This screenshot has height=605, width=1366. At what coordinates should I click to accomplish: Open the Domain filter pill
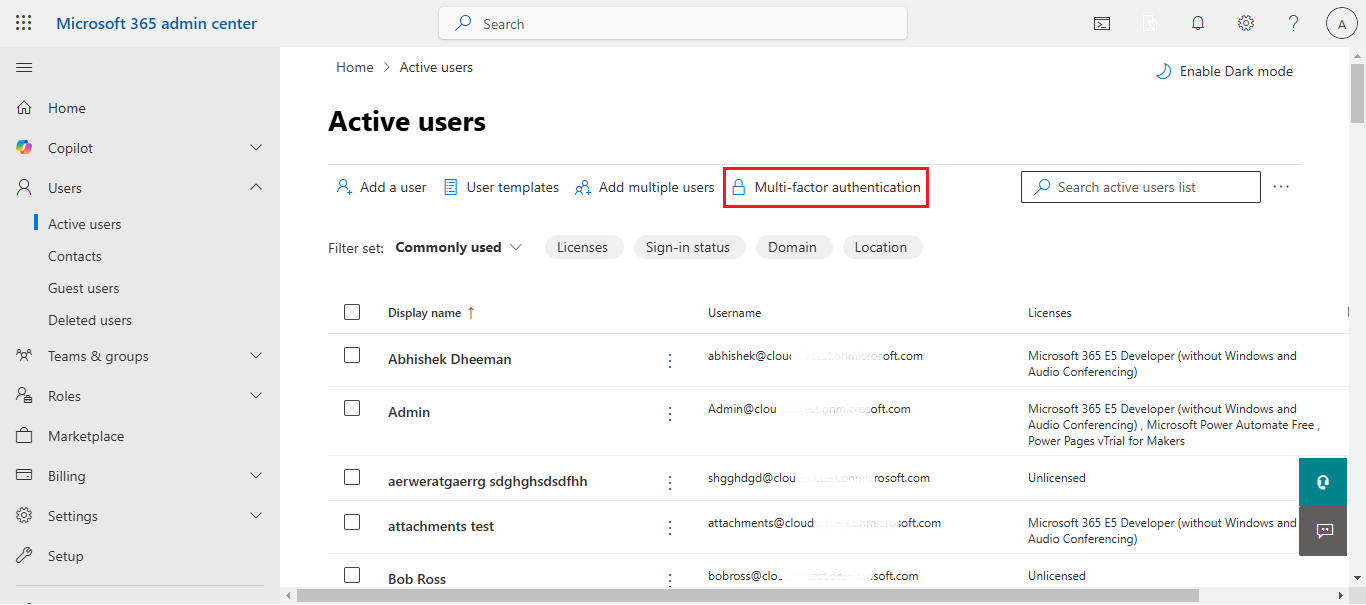793,247
